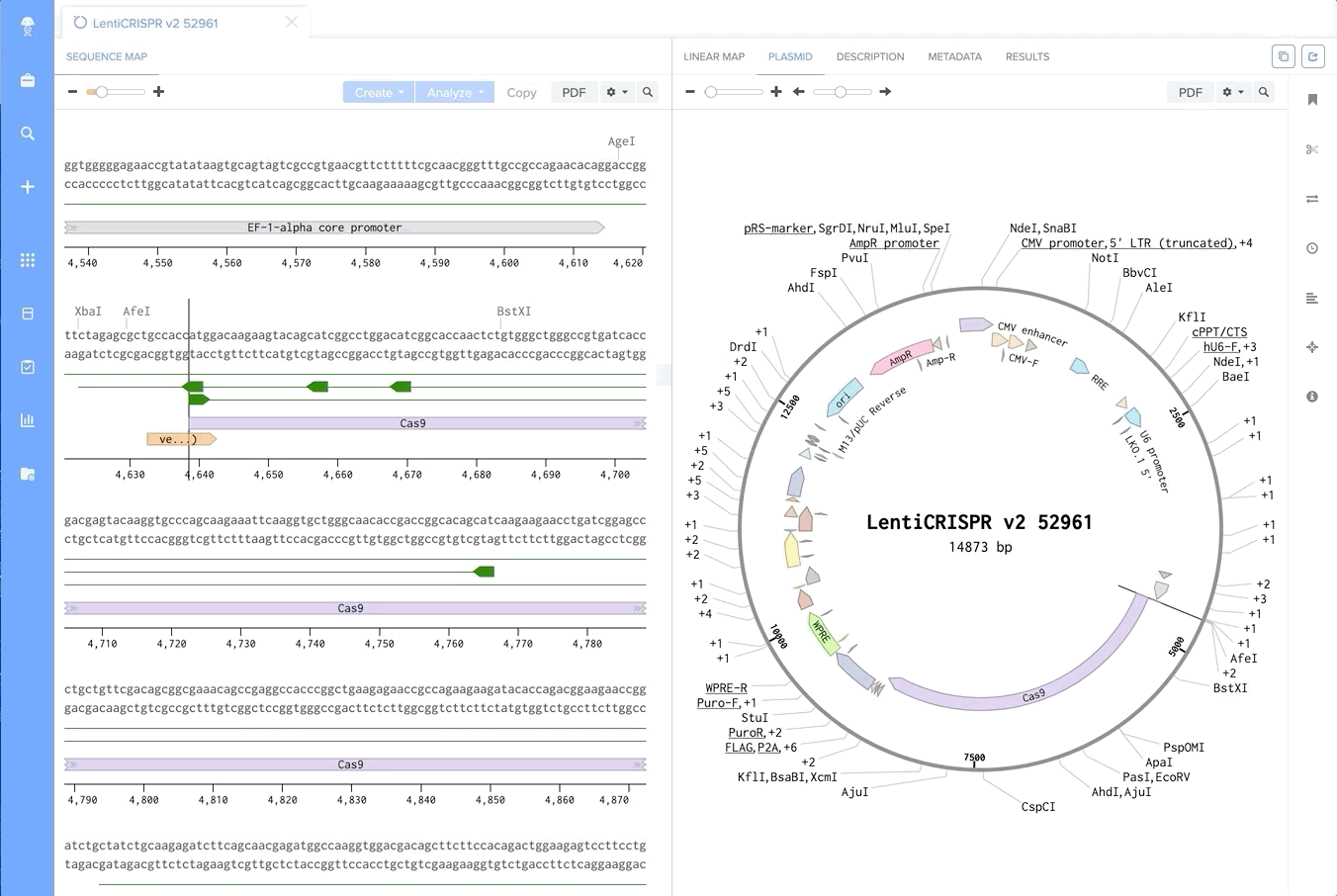Open the registry/inventory box icon in sidebar
Viewport: 1337px width, 896px height.
point(28,314)
